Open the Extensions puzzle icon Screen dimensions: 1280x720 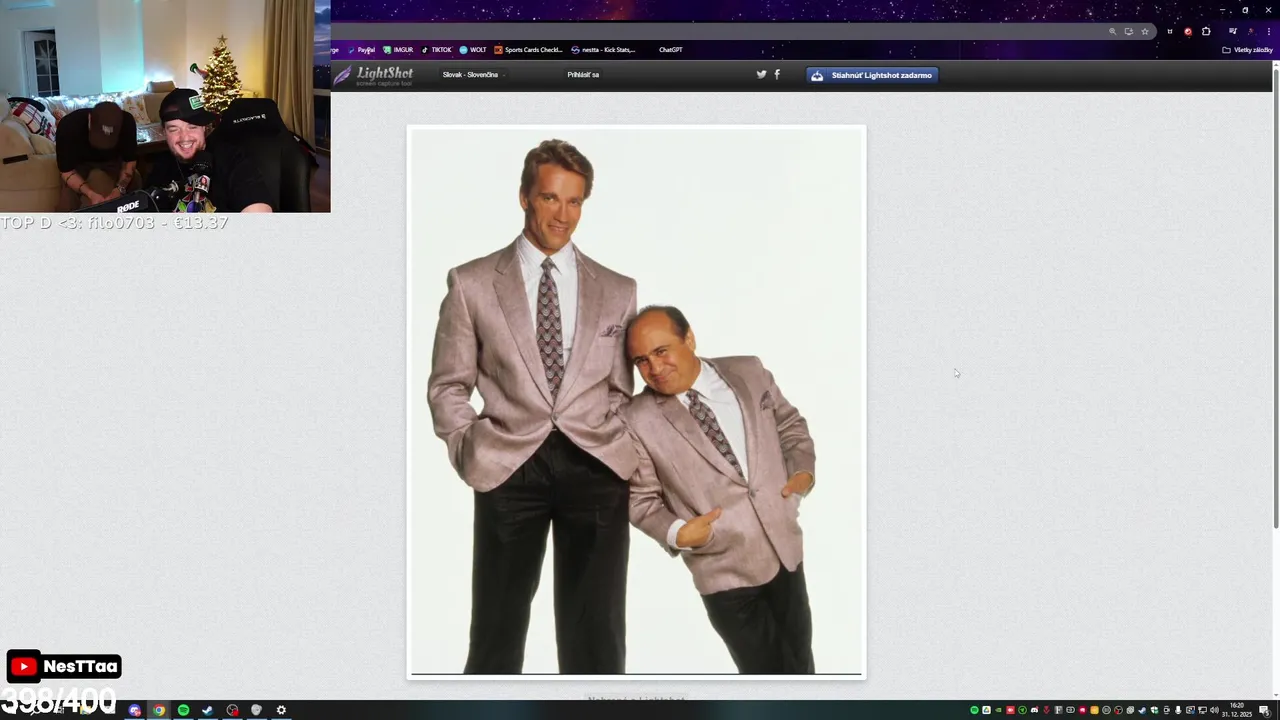tap(1206, 31)
